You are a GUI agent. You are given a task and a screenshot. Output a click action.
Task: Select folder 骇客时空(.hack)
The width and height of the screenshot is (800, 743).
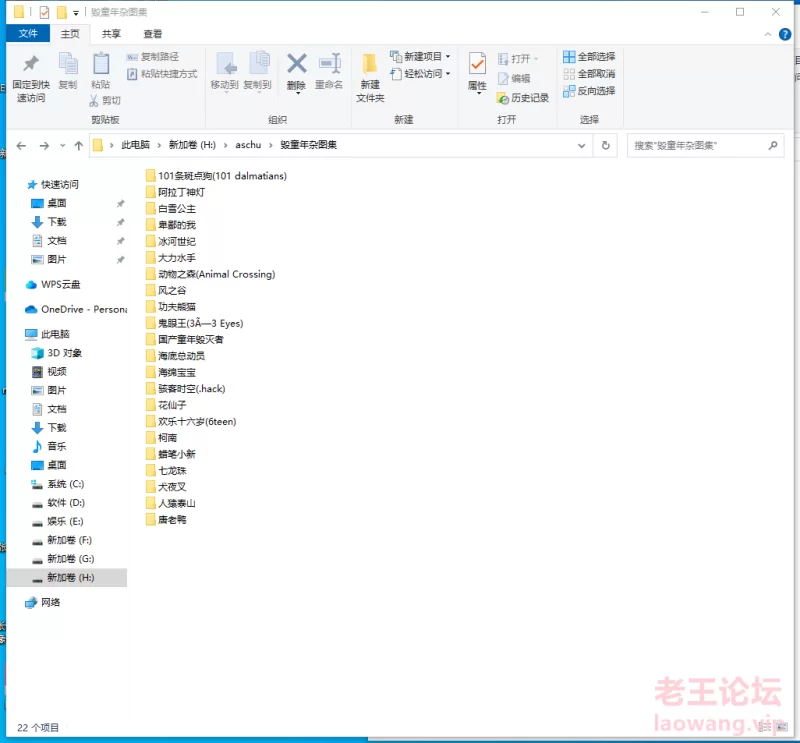185,388
